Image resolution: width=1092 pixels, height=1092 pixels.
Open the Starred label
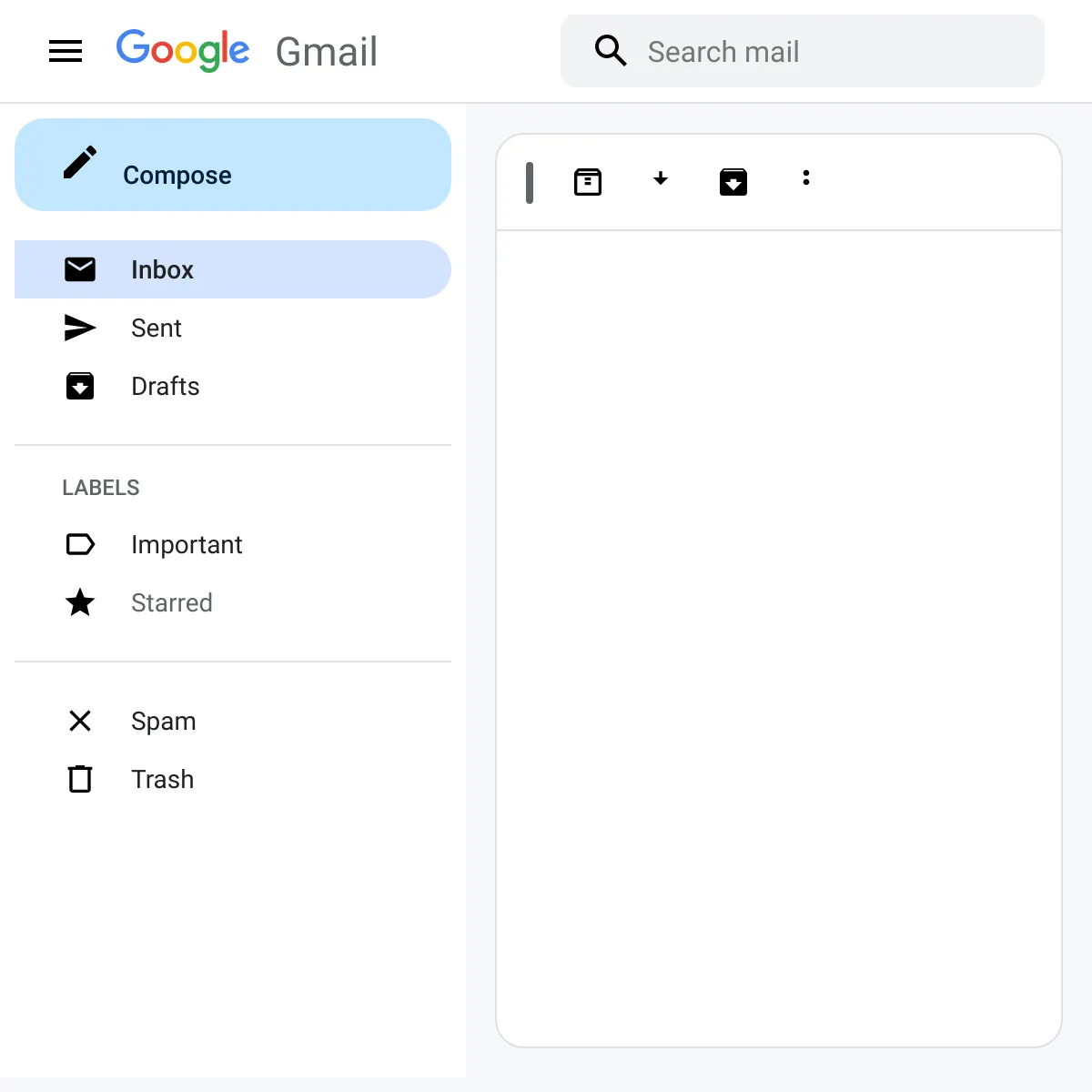(172, 602)
